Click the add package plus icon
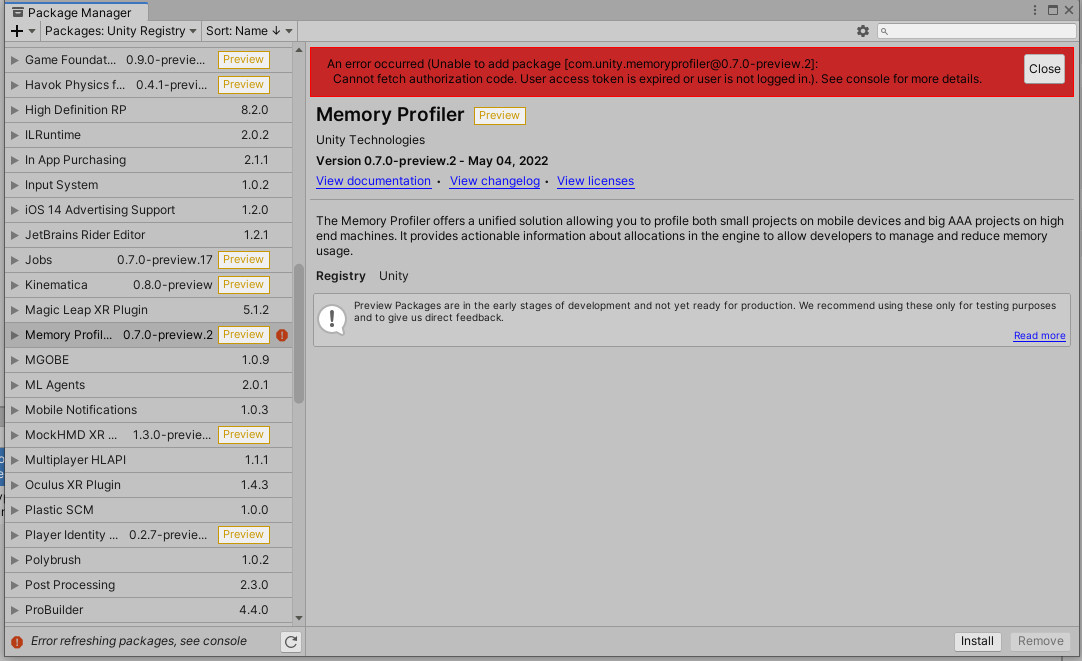This screenshot has height=661, width=1082. (17, 31)
